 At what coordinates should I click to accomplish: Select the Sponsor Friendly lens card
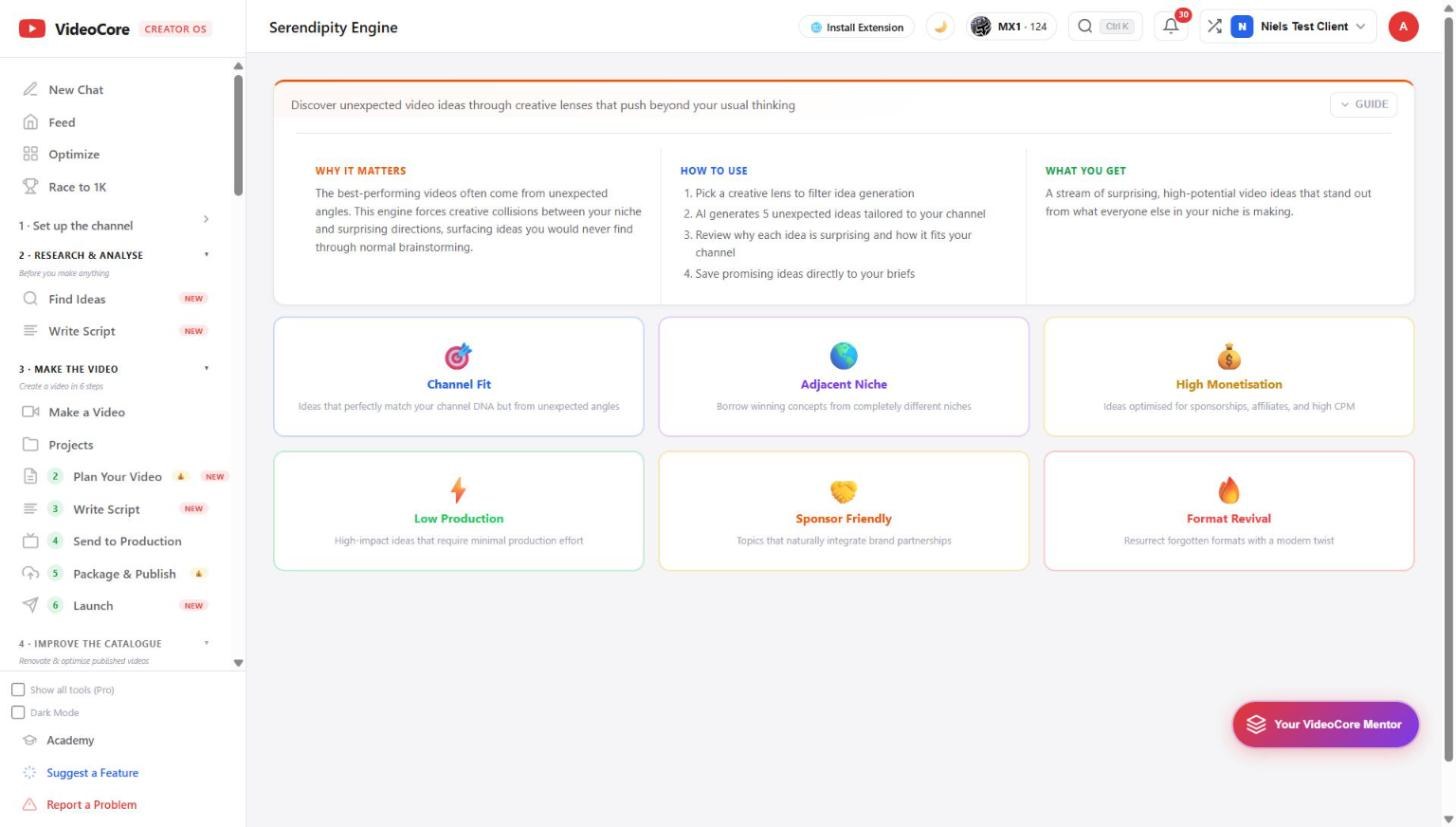click(x=844, y=511)
